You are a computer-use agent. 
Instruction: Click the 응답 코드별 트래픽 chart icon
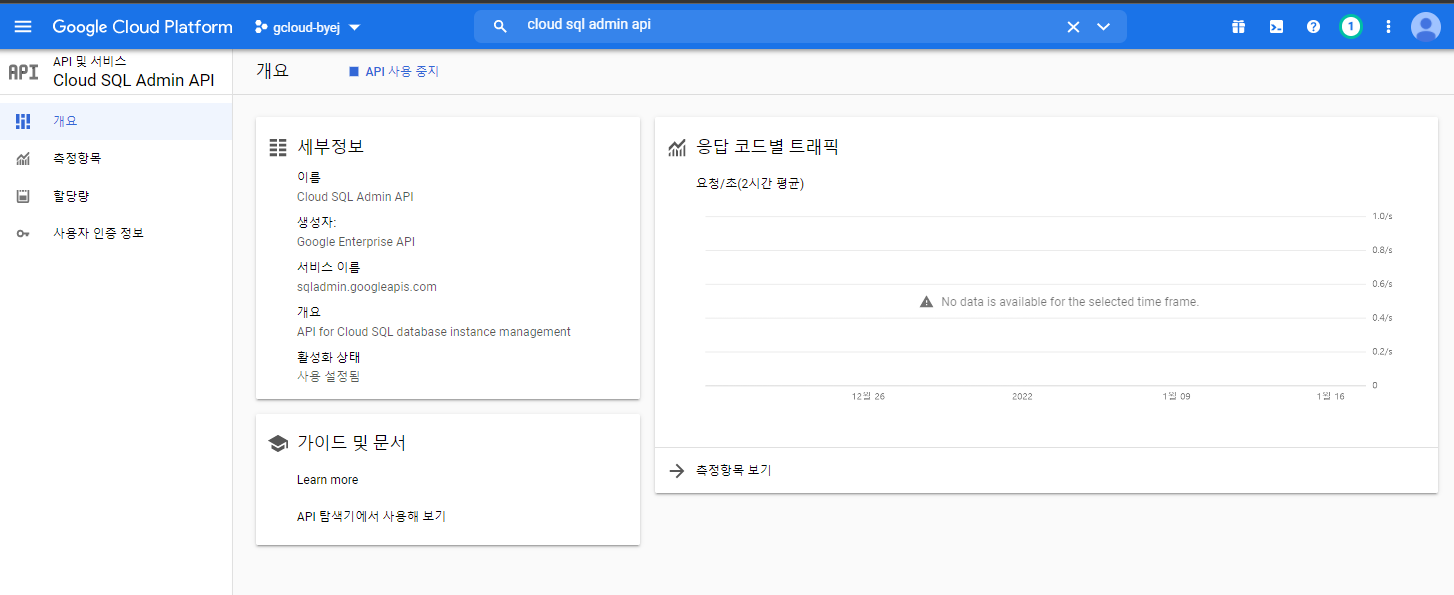tap(677, 148)
